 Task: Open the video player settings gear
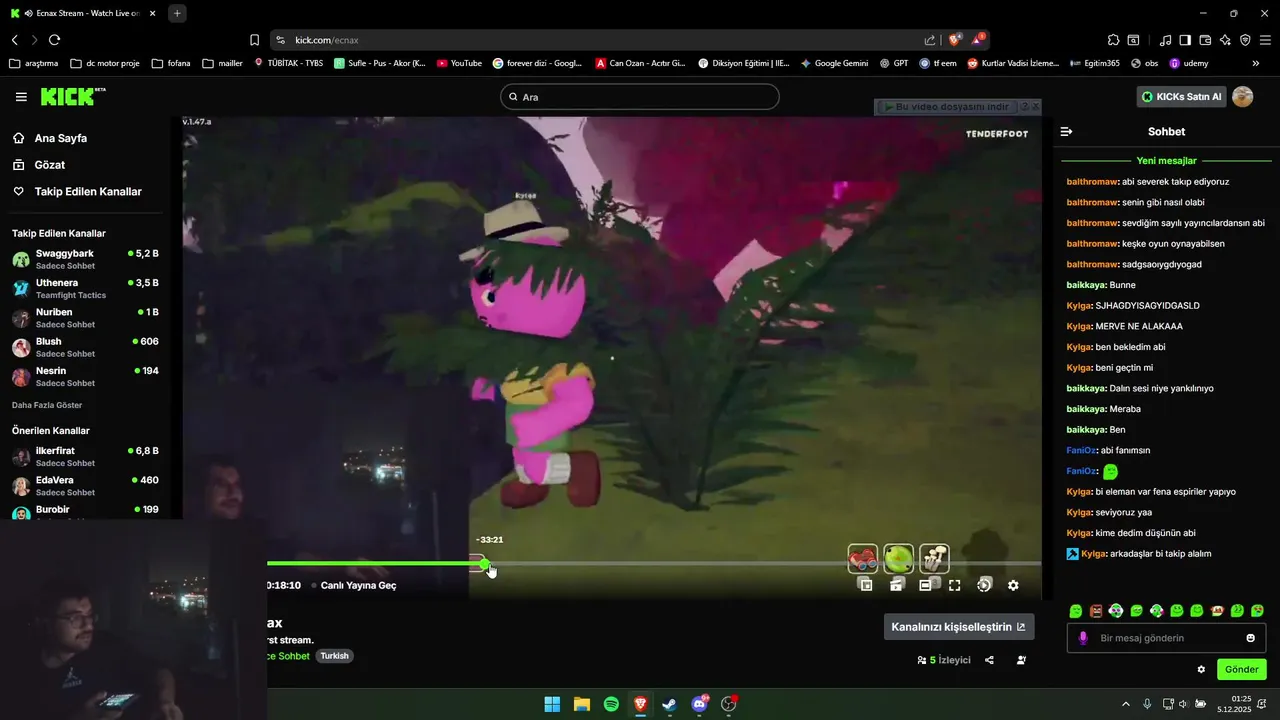[x=1013, y=585]
